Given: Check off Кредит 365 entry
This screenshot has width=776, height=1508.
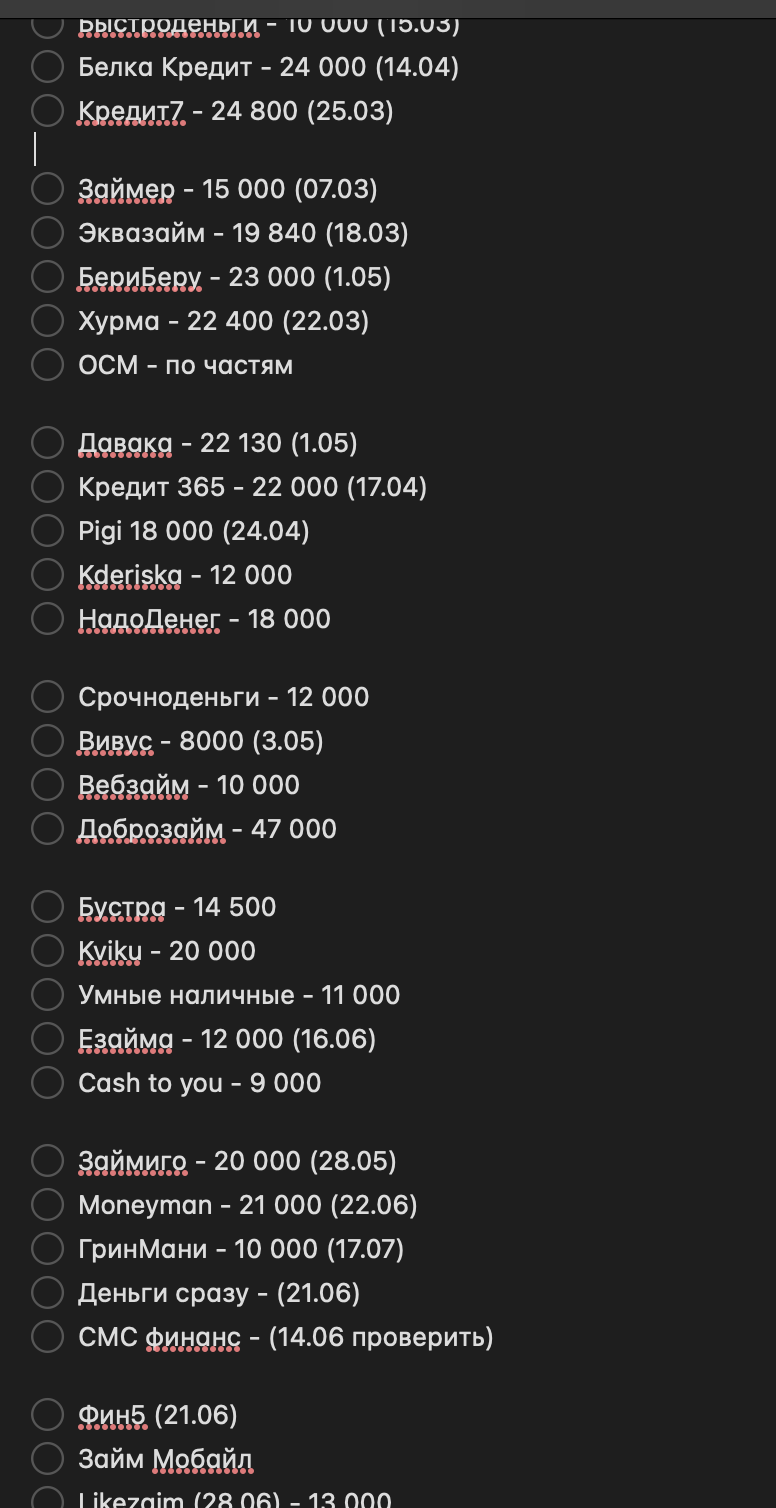Looking at the screenshot, I should pos(47,487).
